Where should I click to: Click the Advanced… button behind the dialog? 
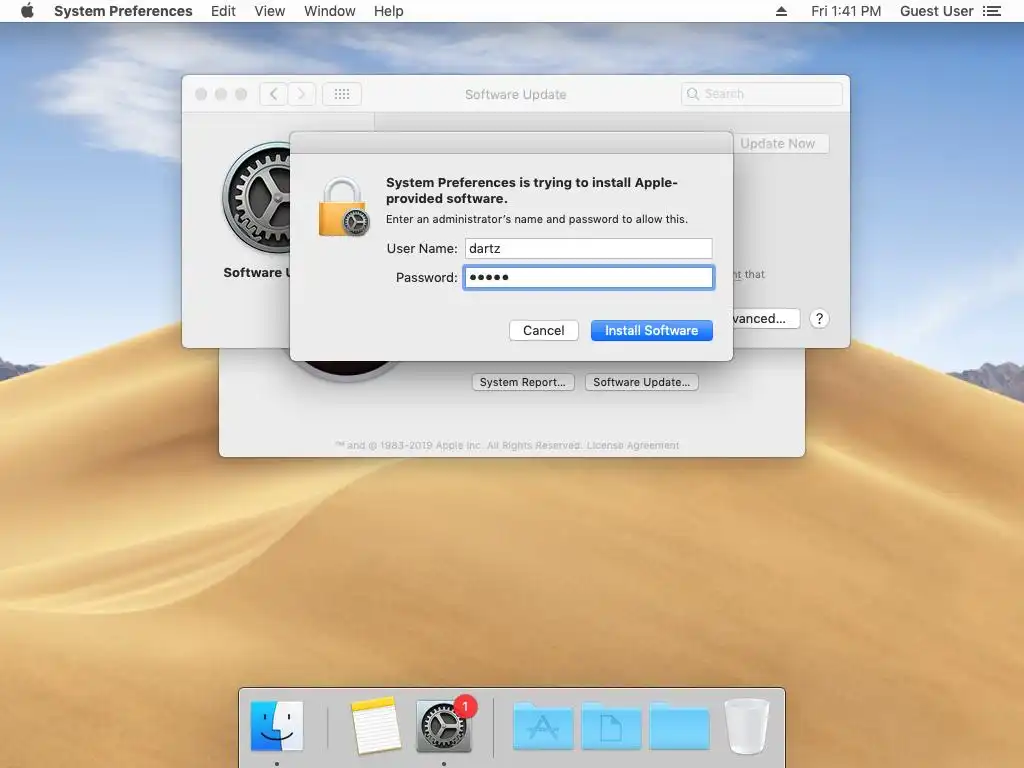point(765,319)
